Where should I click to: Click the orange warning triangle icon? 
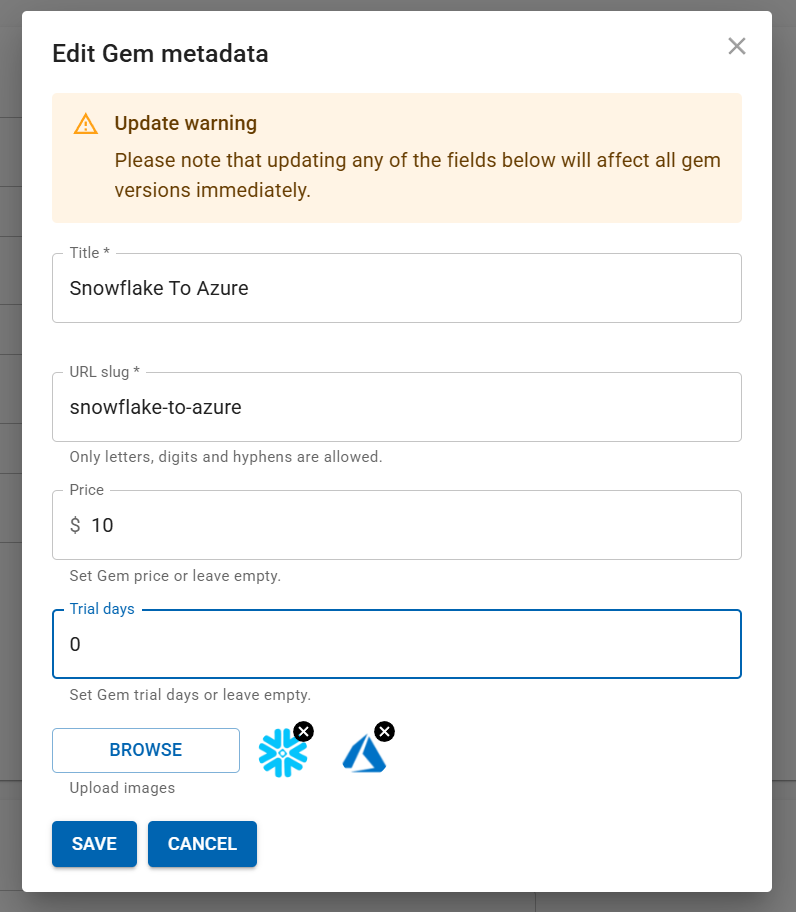click(x=86, y=124)
